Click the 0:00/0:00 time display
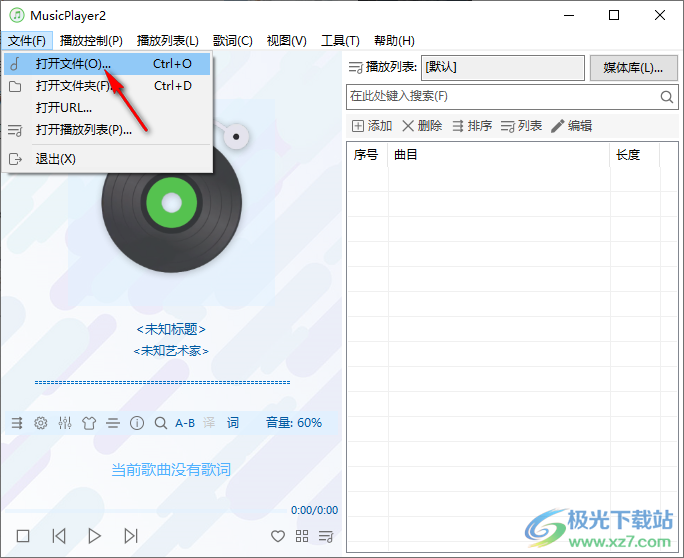This screenshot has width=684, height=558. pyautogui.click(x=315, y=510)
